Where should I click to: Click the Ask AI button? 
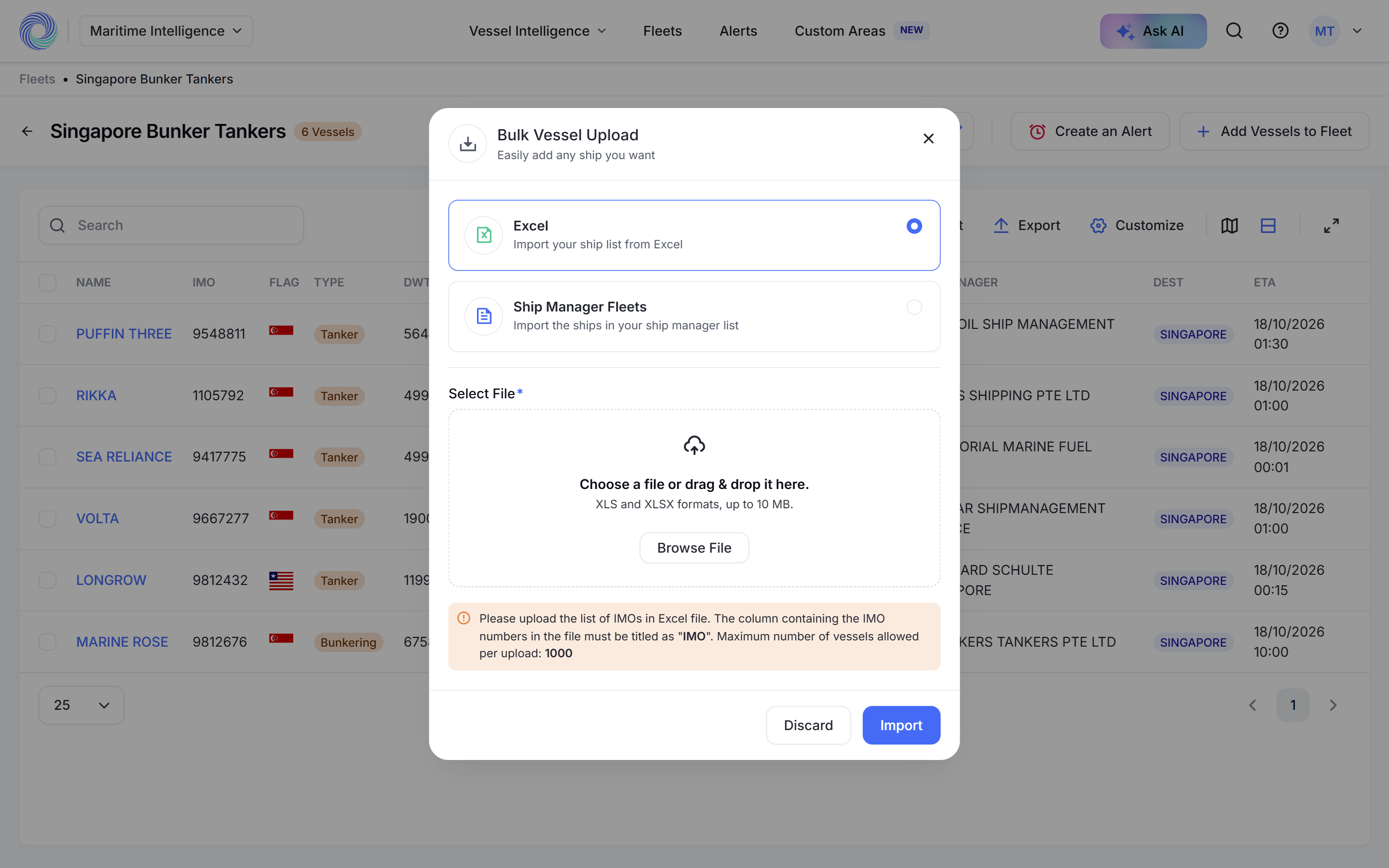[1153, 31]
